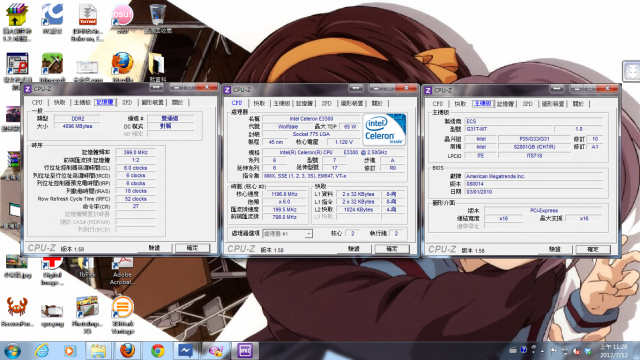Click 確定 in the middle CPU window
Screen dimensions: 640x360
click(x=392, y=249)
